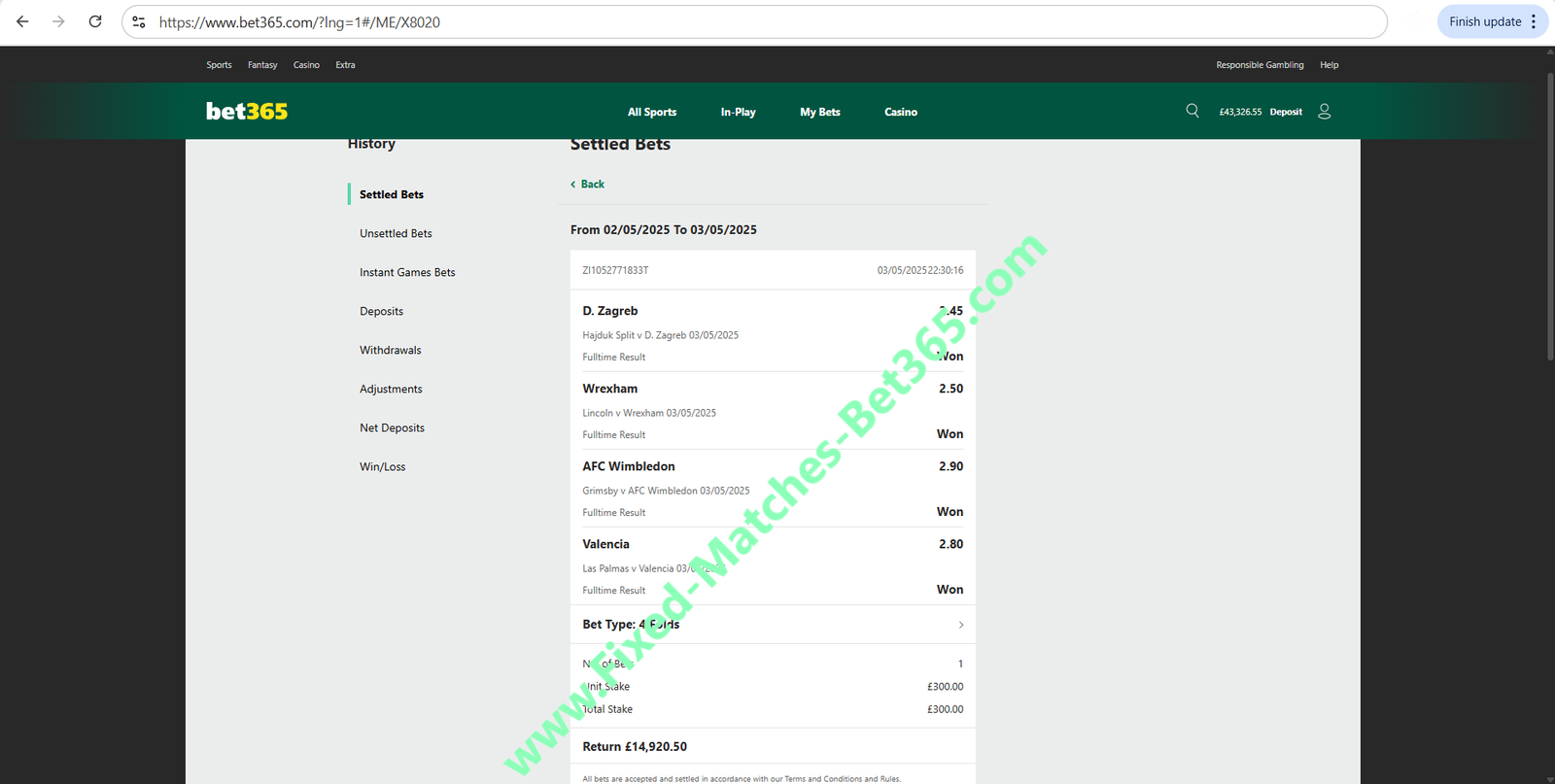The image size is (1555, 784).
Task: Switch to In-Play section
Action: [x=738, y=112]
